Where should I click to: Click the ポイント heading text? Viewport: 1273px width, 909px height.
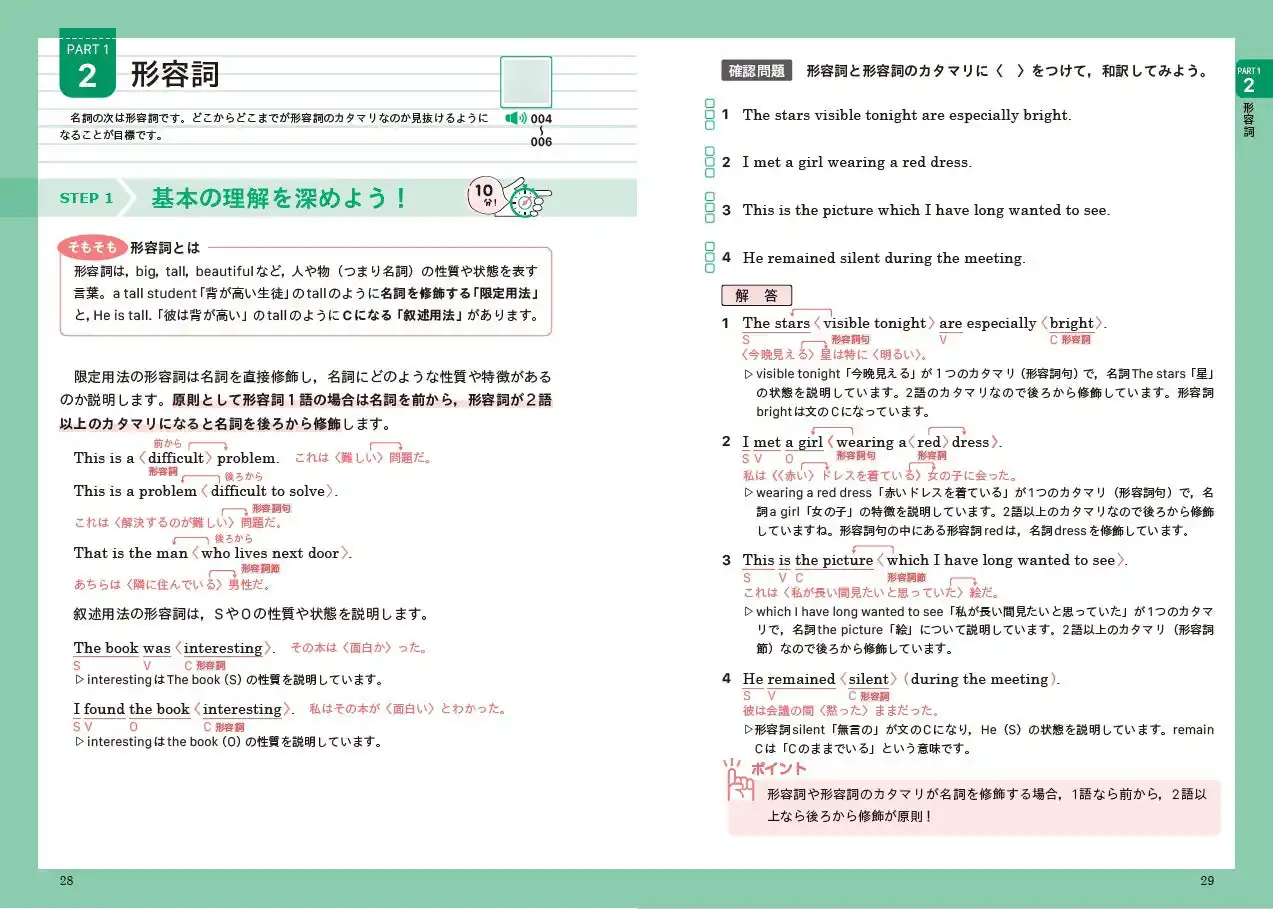pos(779,768)
